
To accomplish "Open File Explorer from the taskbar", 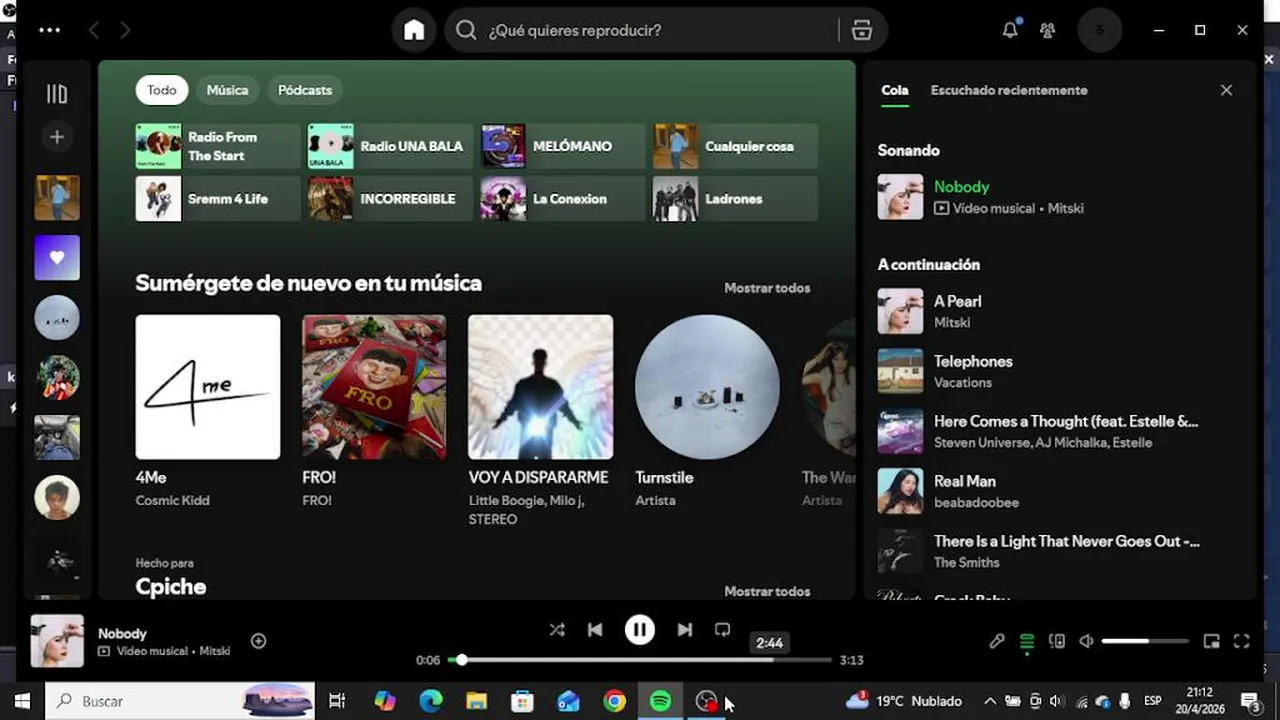I will [476, 701].
